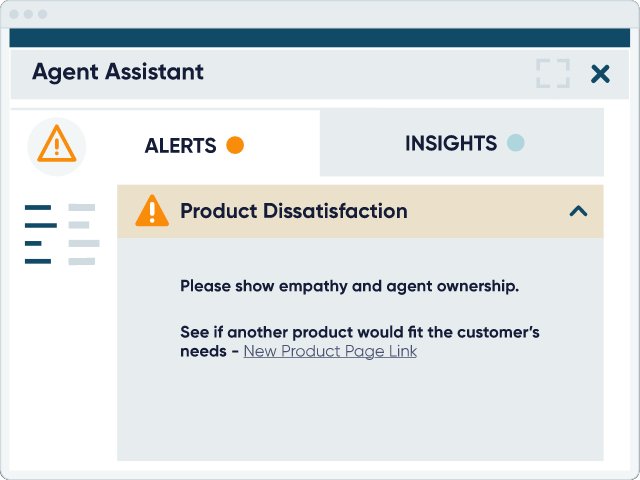Click the Product Dissatisfaction header bar
This screenshot has width=640, height=480.
(x=360, y=211)
